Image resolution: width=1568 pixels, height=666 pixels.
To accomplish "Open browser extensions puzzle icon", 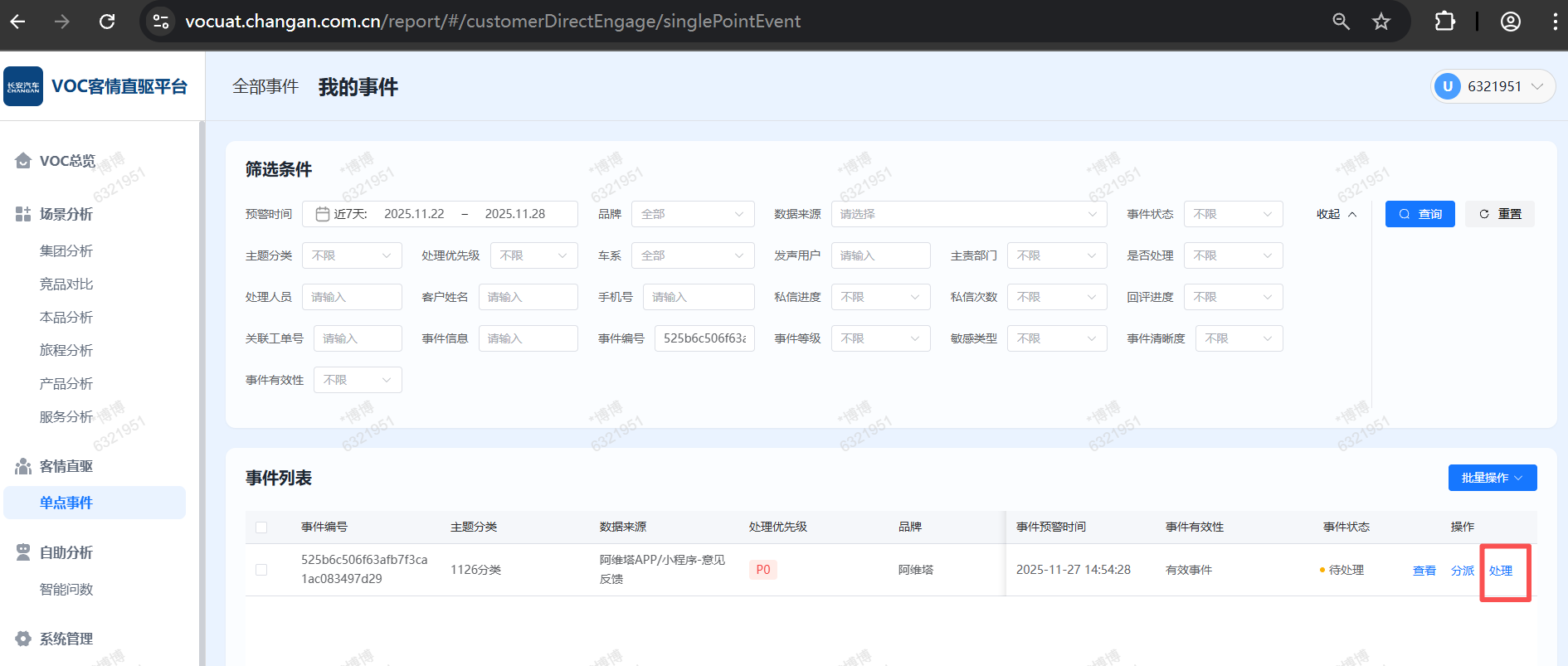I will click(1444, 22).
